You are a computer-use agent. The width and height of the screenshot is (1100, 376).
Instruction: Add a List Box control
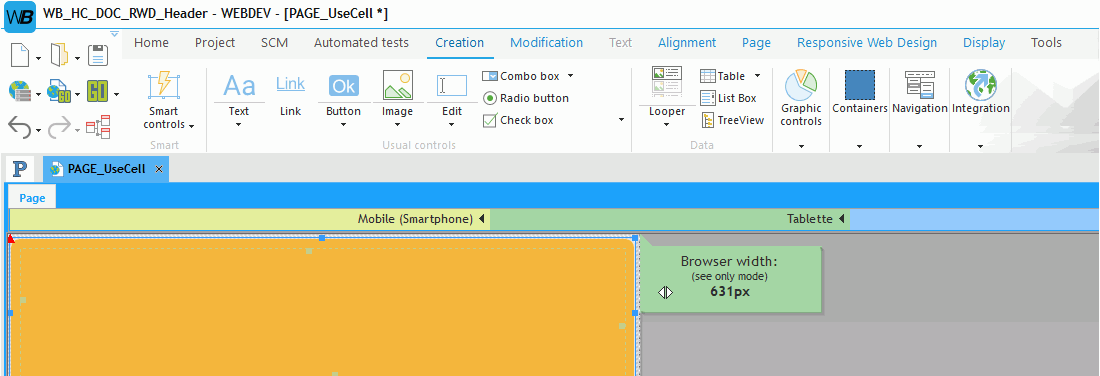[728, 98]
